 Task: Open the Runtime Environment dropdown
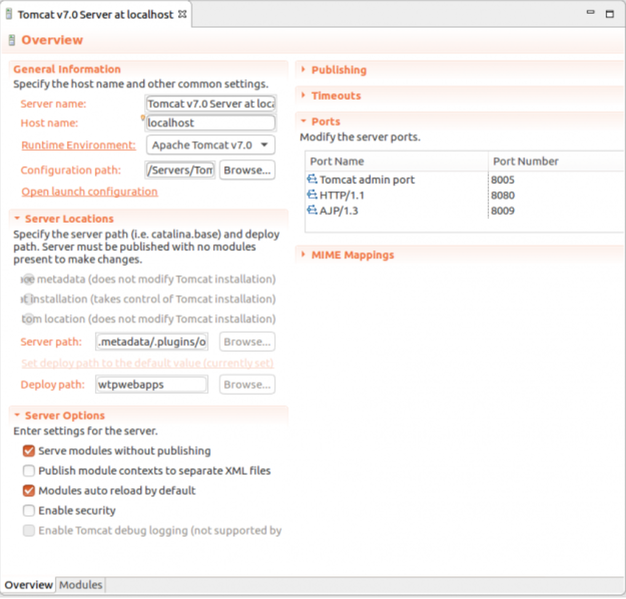[210, 146]
